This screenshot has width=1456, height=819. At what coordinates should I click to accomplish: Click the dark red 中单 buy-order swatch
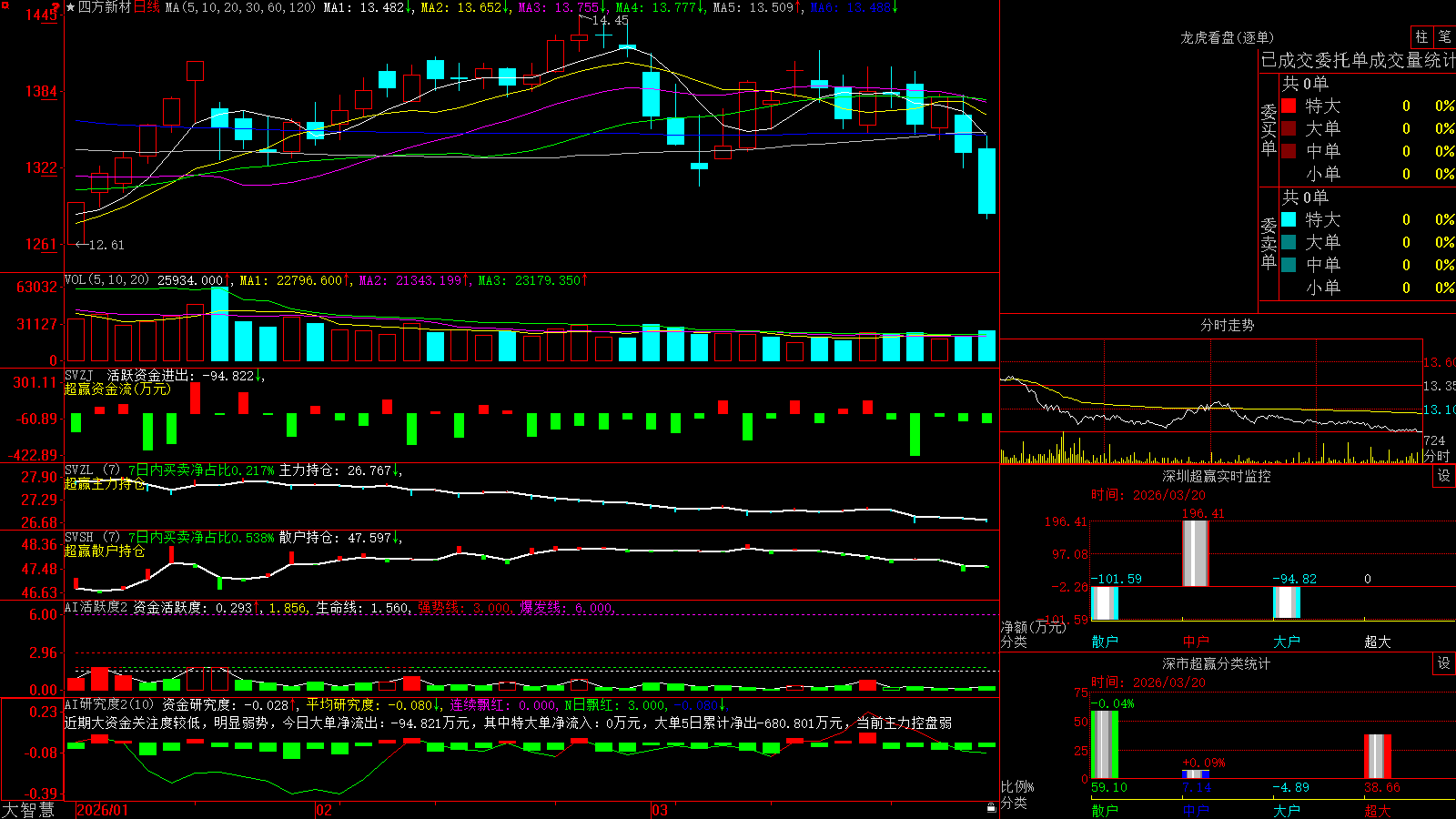click(1289, 151)
